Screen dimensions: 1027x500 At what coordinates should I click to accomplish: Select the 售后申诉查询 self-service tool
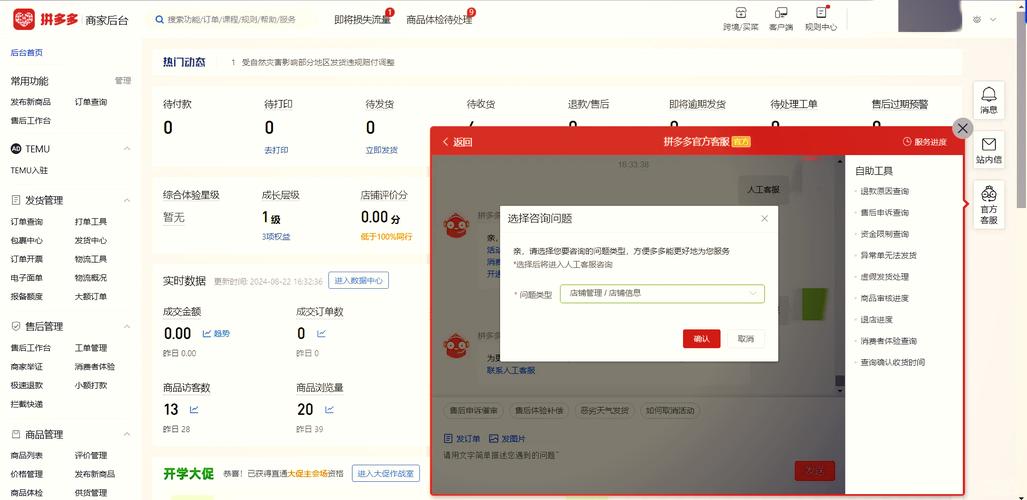tap(884, 212)
